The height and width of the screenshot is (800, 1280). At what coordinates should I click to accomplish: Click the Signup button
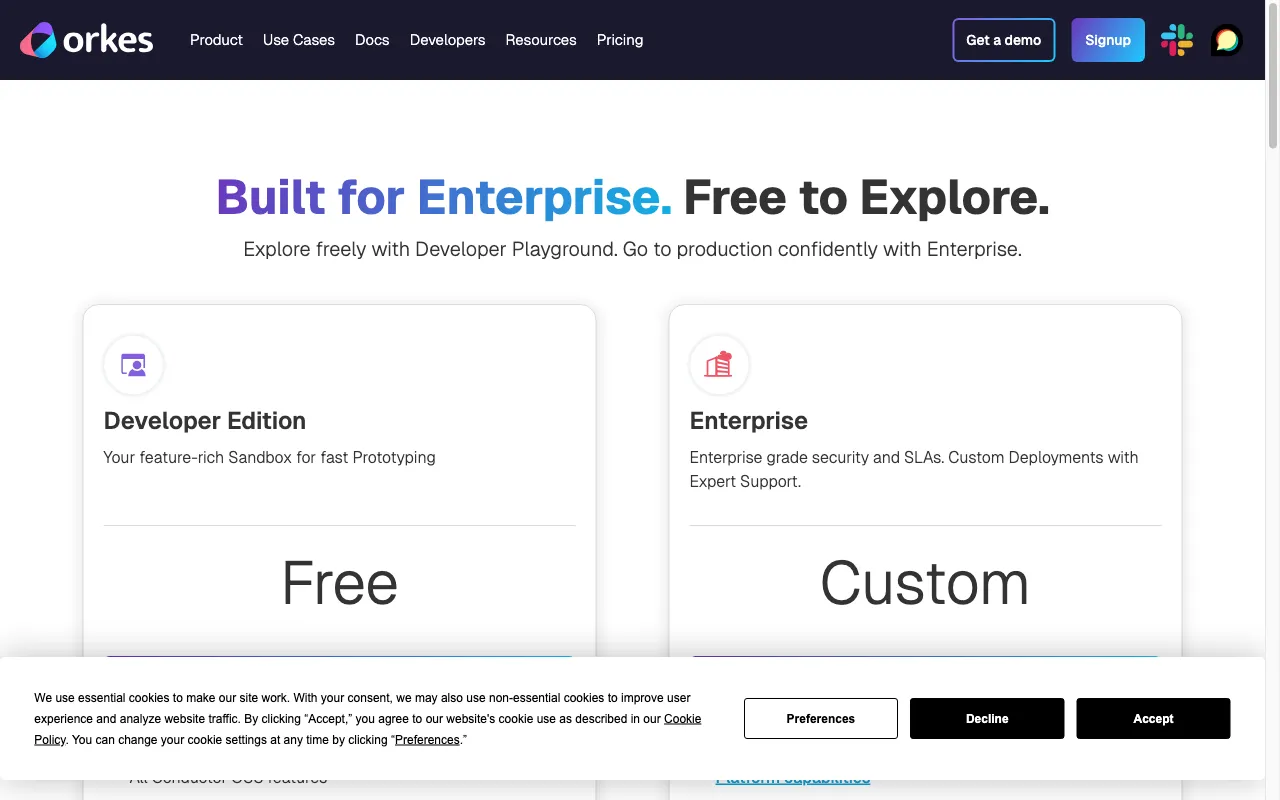tap(1108, 40)
